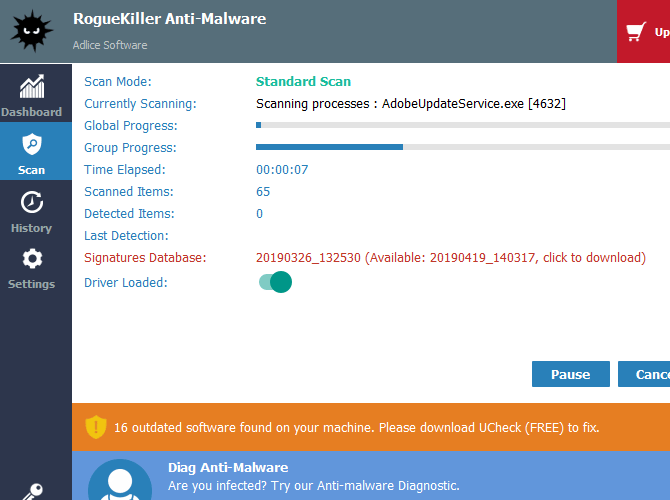The height and width of the screenshot is (500, 670).
Task: Click the Global Progress bar
Action: [462, 125]
